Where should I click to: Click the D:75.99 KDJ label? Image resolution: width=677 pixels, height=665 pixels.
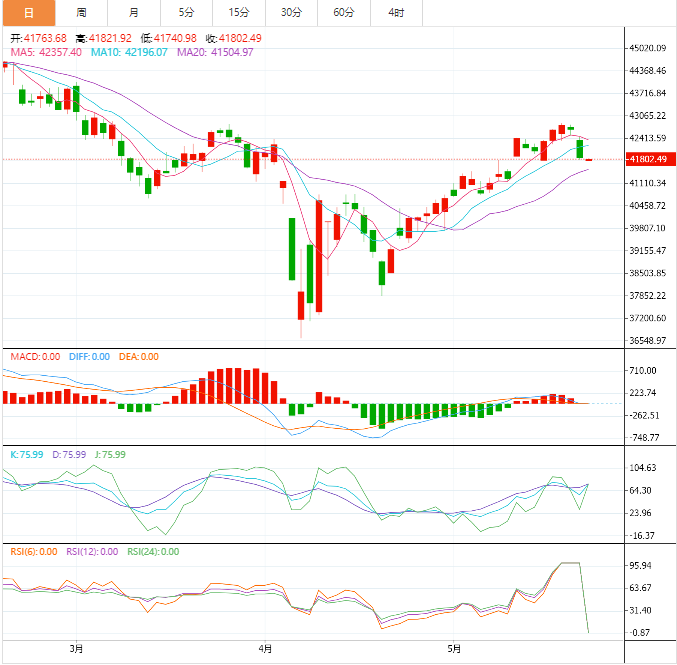tap(69, 455)
